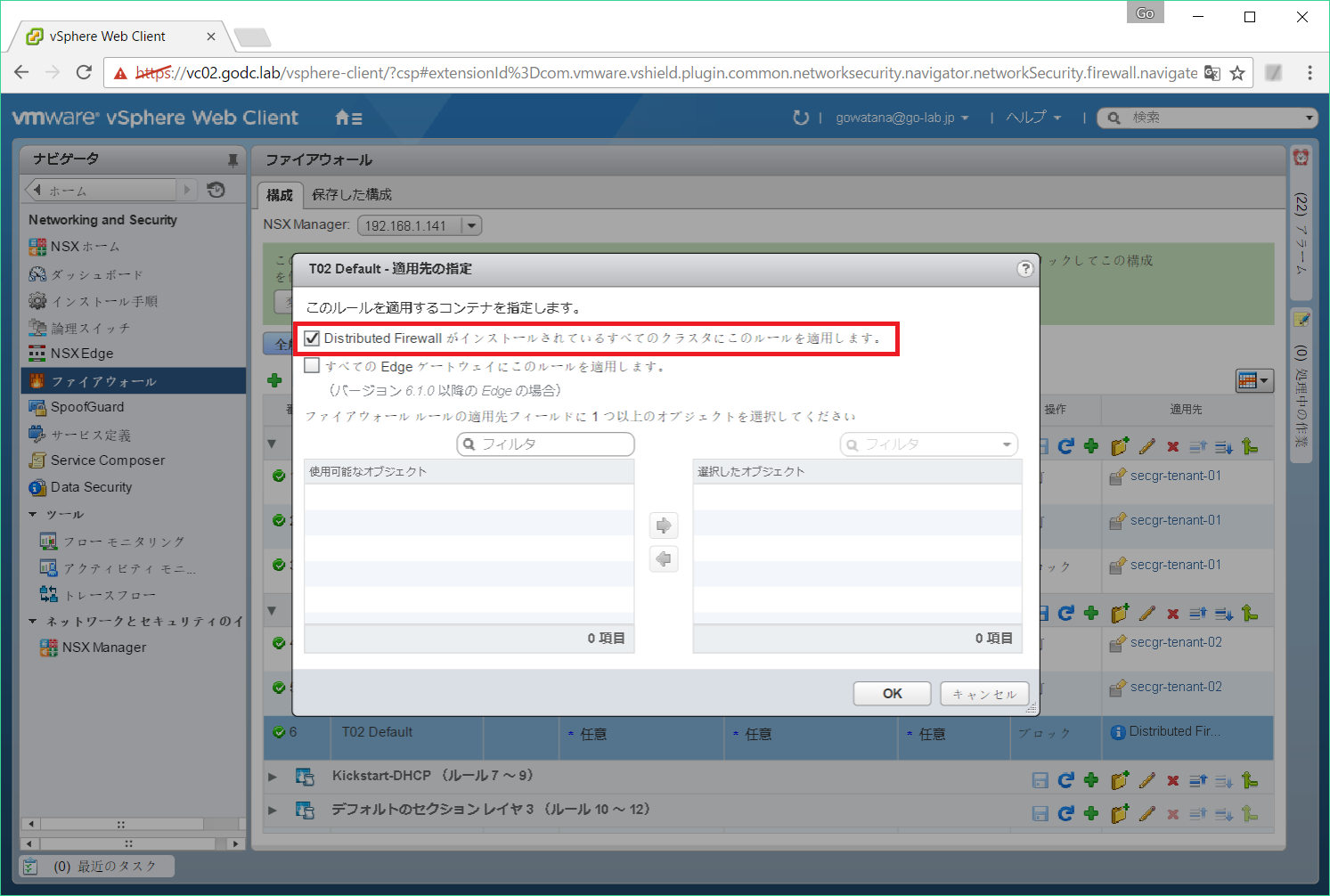Bookmark page with star icon
Screen dimensions: 1330x896
click(1237, 73)
